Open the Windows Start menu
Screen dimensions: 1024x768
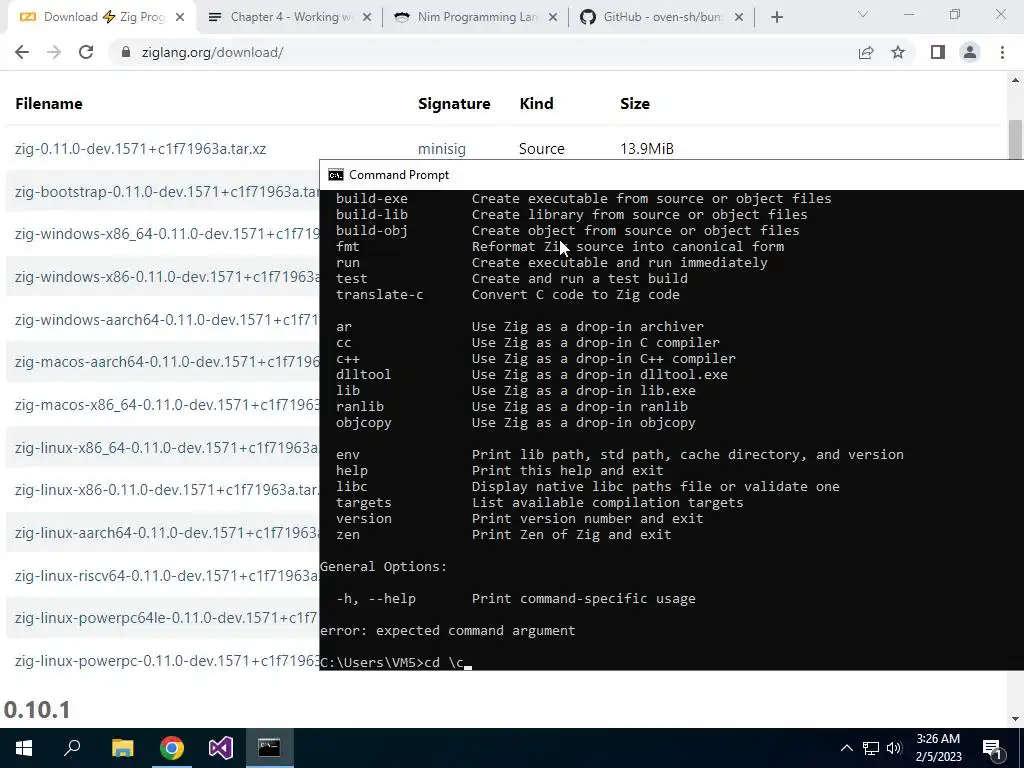(x=24, y=748)
